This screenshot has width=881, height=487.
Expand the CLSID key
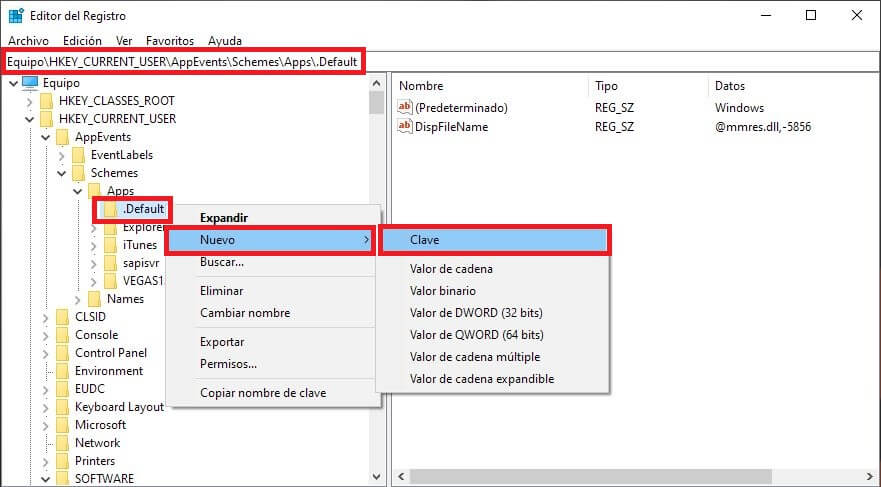pyautogui.click(x=46, y=317)
